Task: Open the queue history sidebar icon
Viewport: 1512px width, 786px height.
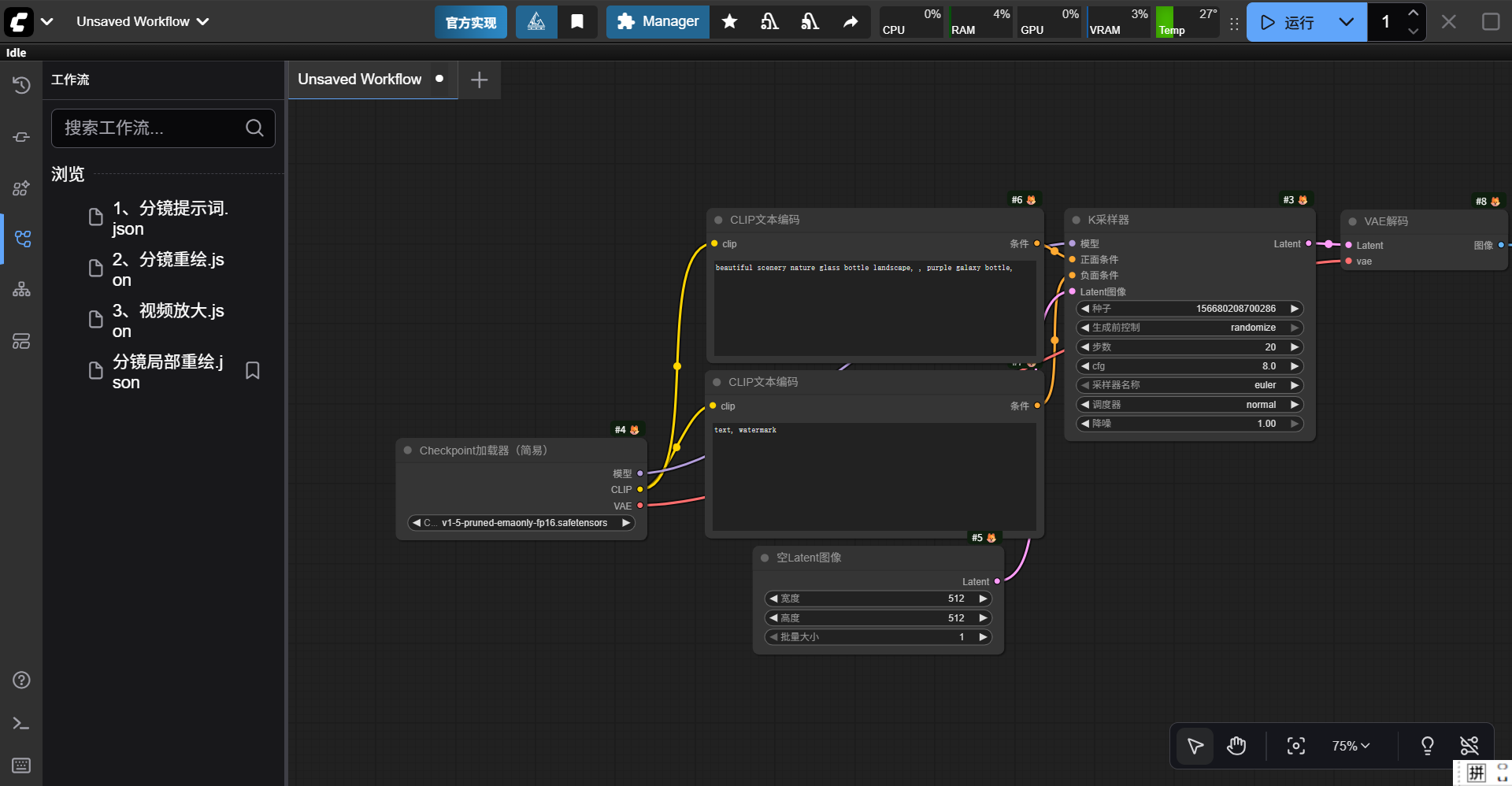Action: pos(21,85)
